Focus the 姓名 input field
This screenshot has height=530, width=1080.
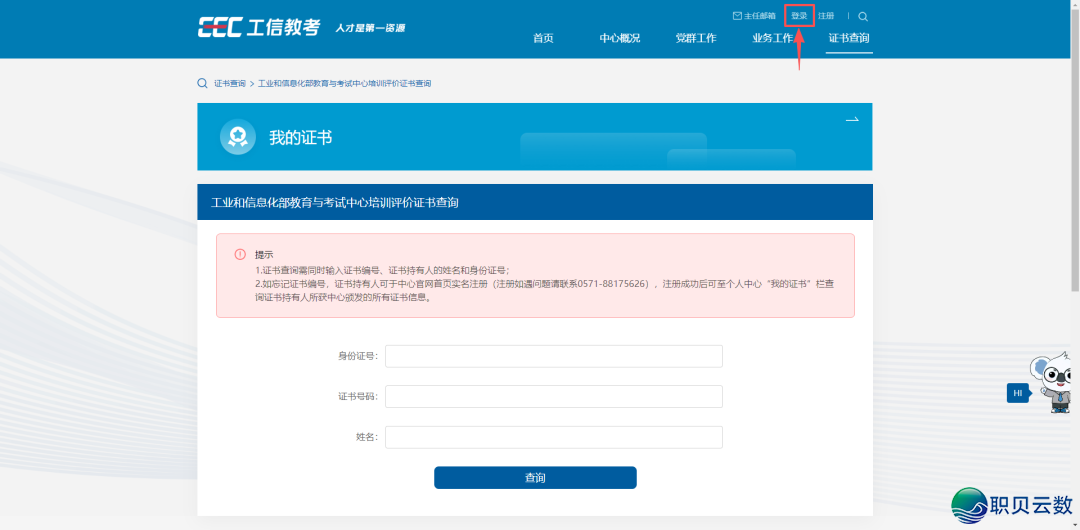coord(554,437)
